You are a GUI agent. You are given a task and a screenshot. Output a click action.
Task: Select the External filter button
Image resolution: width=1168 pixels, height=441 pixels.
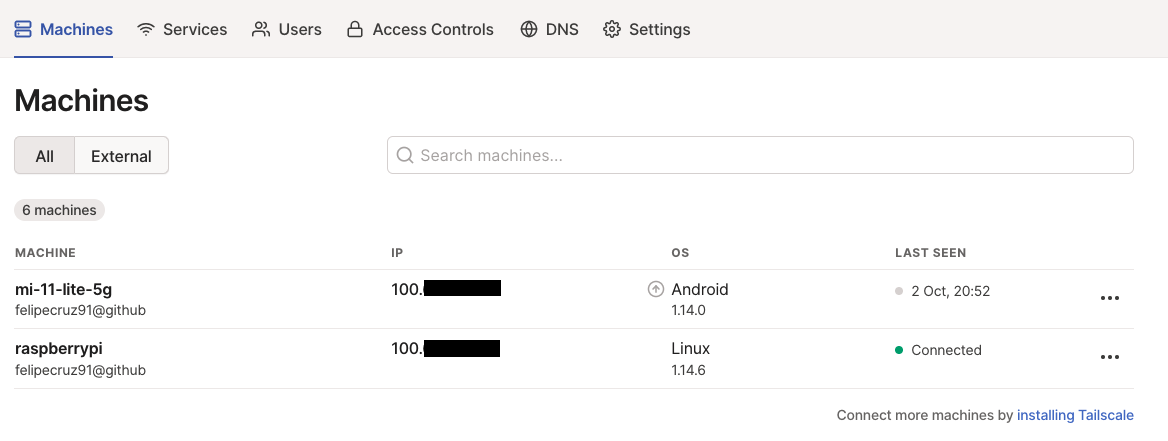point(121,156)
